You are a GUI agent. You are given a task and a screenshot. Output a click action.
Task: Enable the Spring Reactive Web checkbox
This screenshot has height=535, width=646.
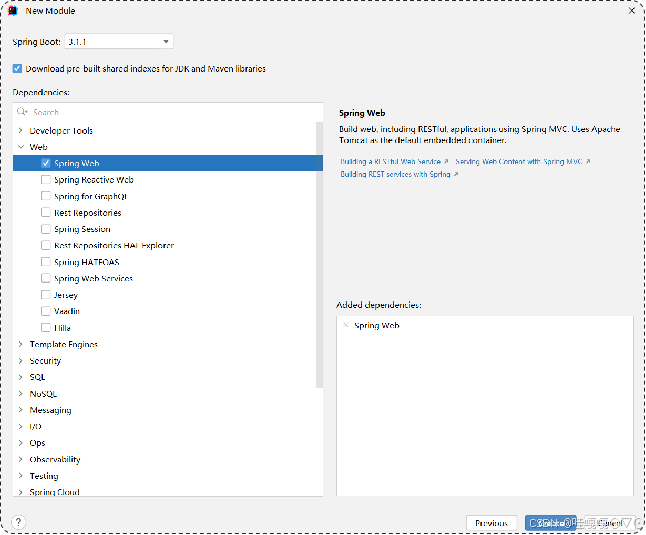click(x=46, y=180)
